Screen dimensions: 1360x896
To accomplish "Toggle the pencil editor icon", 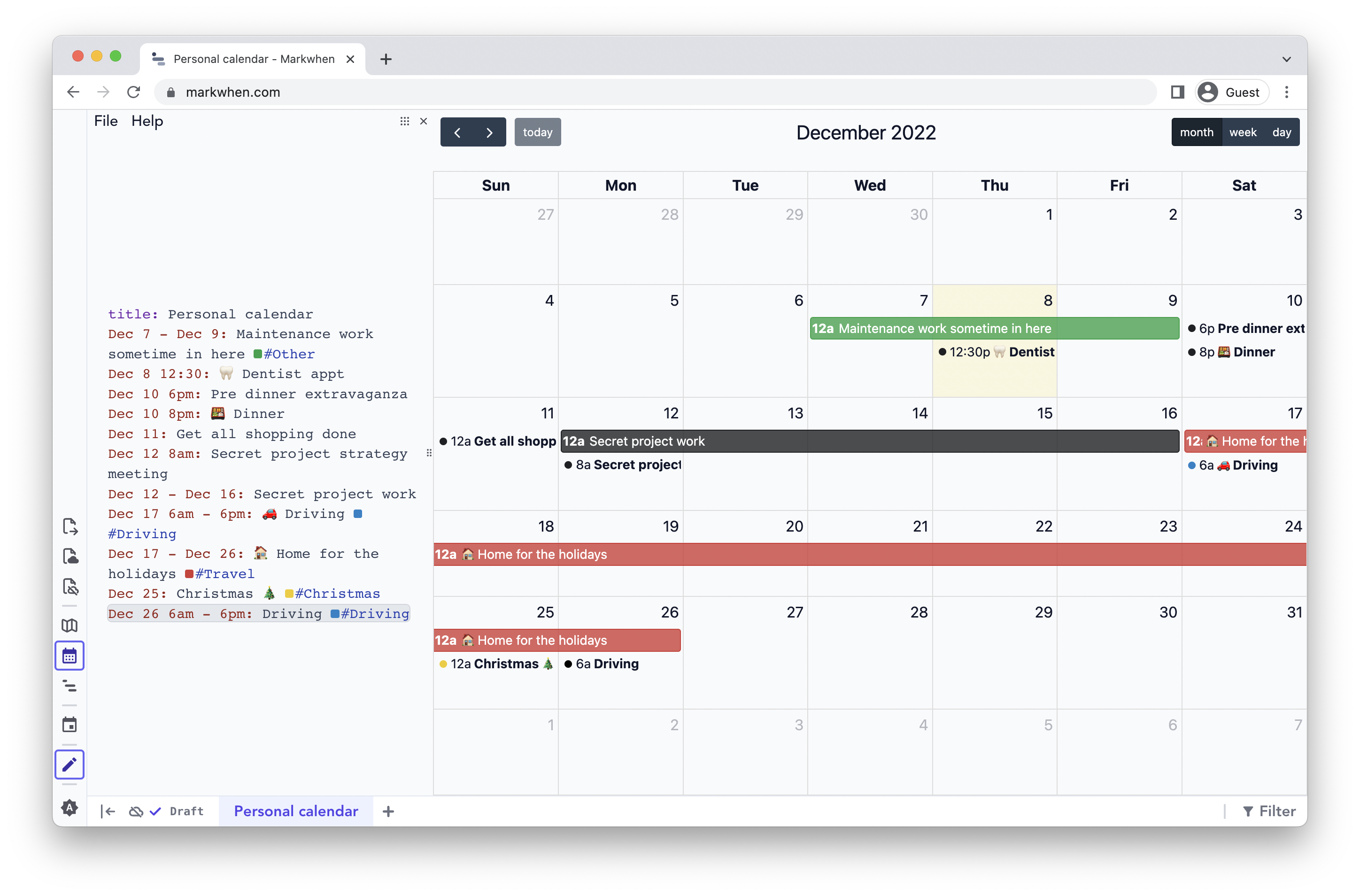I will 70,764.
